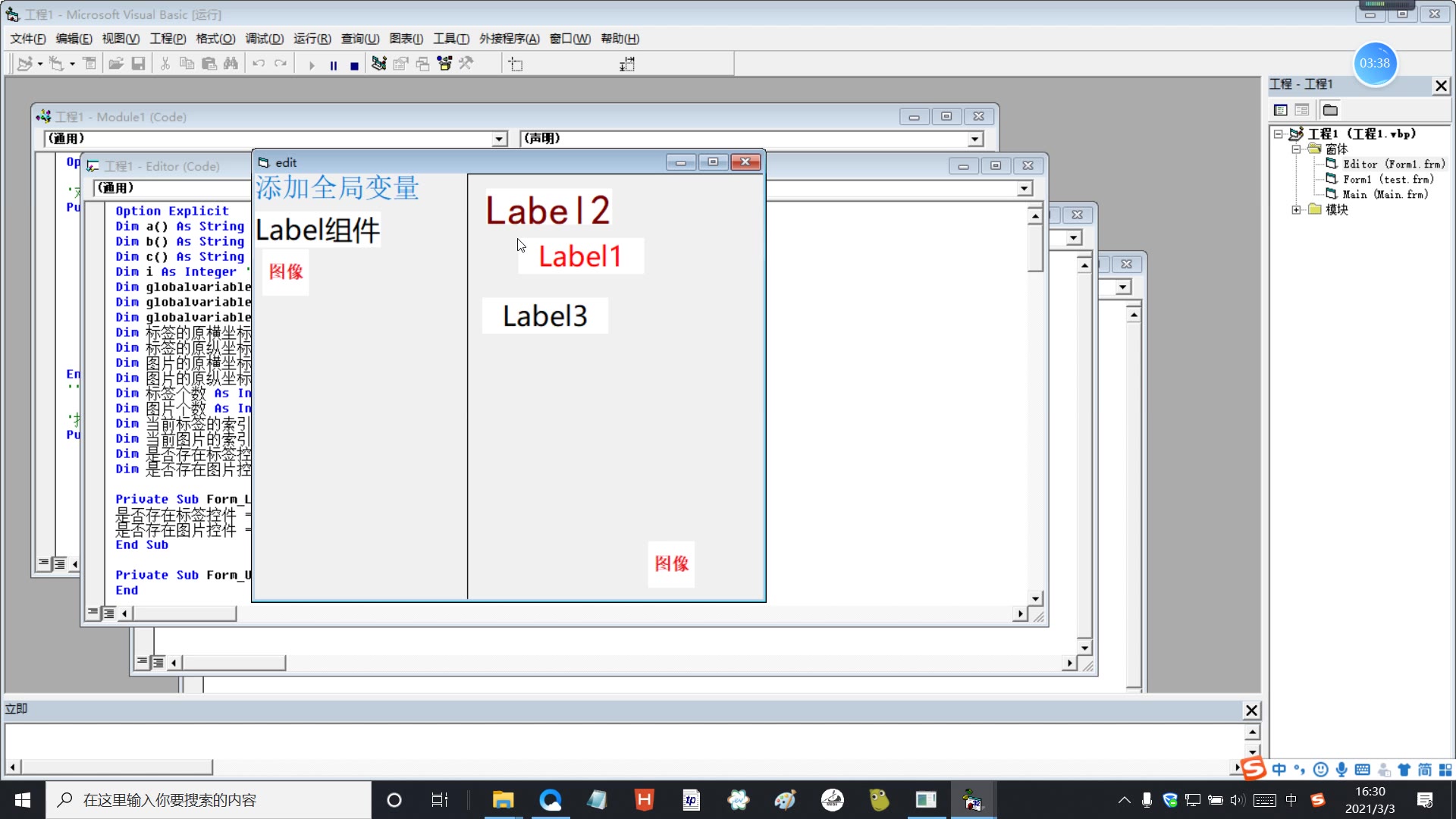Toggle Procedure View in Editor code window
Screen dimensions: 1456x819
point(93,613)
